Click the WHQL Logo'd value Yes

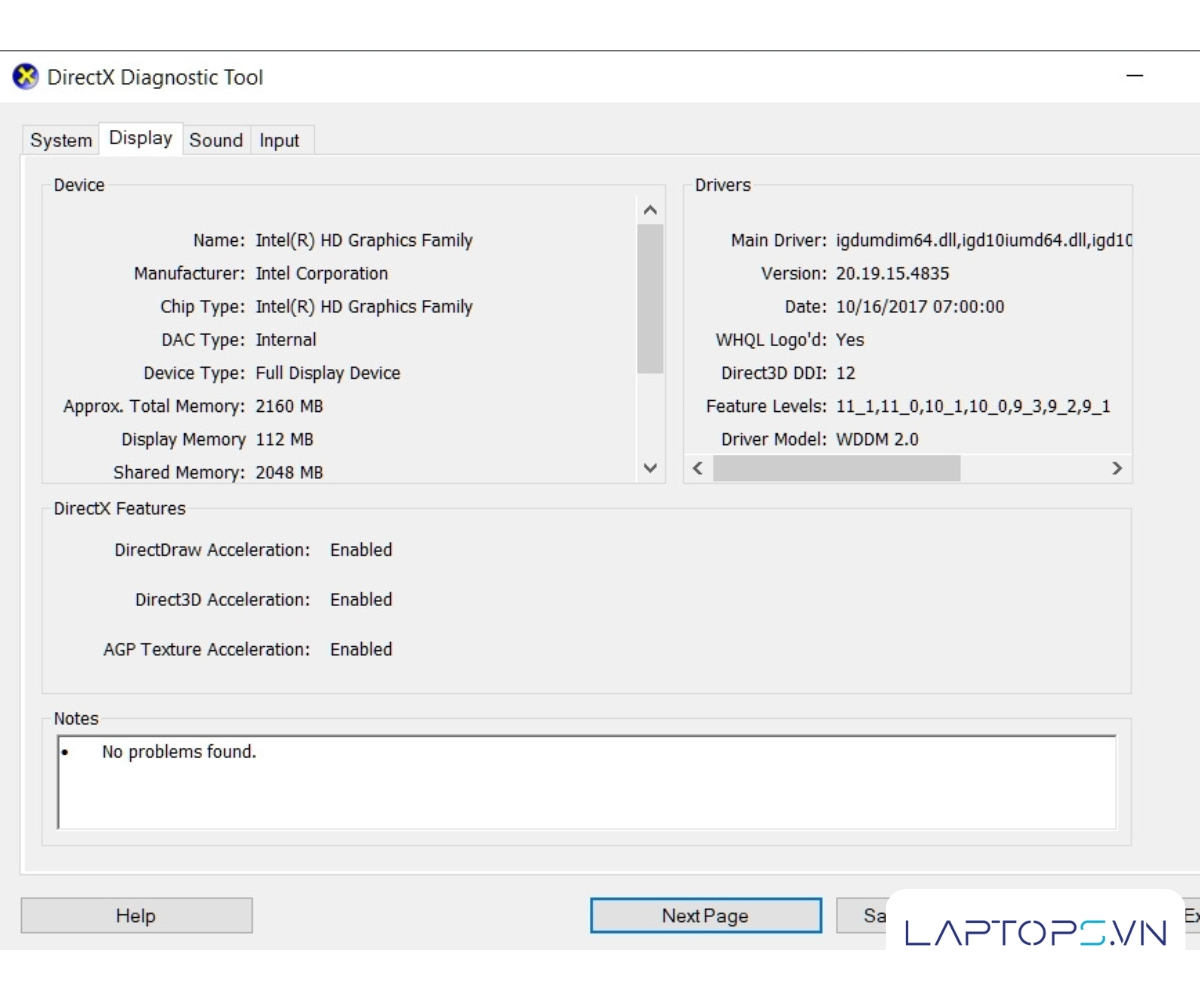[x=850, y=340]
